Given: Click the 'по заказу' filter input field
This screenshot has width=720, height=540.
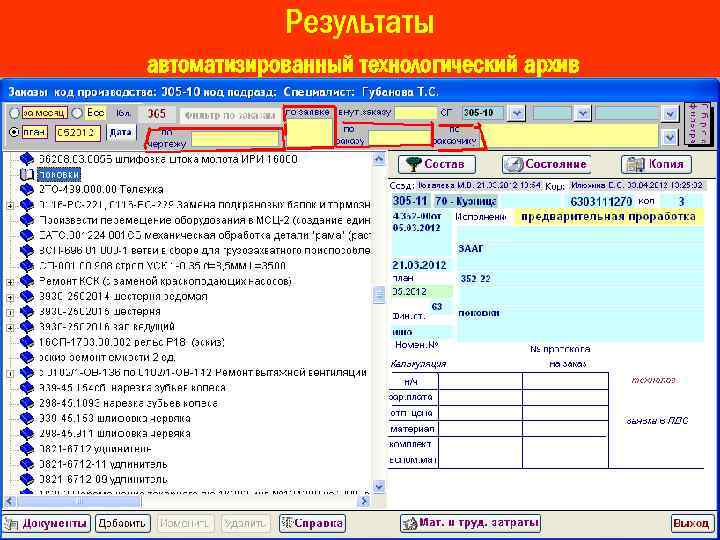Looking at the screenshot, I should (x=399, y=138).
